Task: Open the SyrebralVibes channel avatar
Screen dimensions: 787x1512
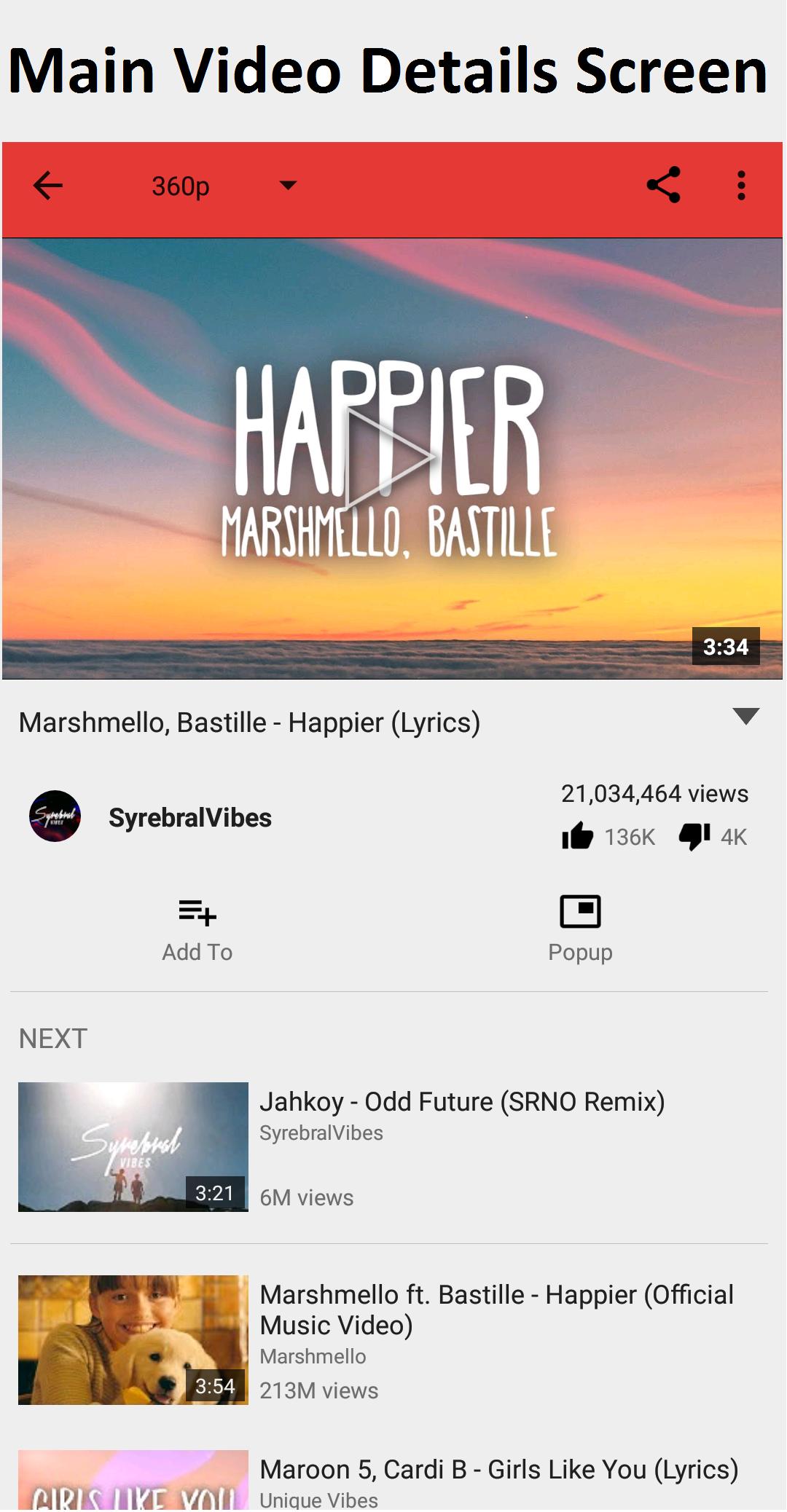Action: (55, 816)
